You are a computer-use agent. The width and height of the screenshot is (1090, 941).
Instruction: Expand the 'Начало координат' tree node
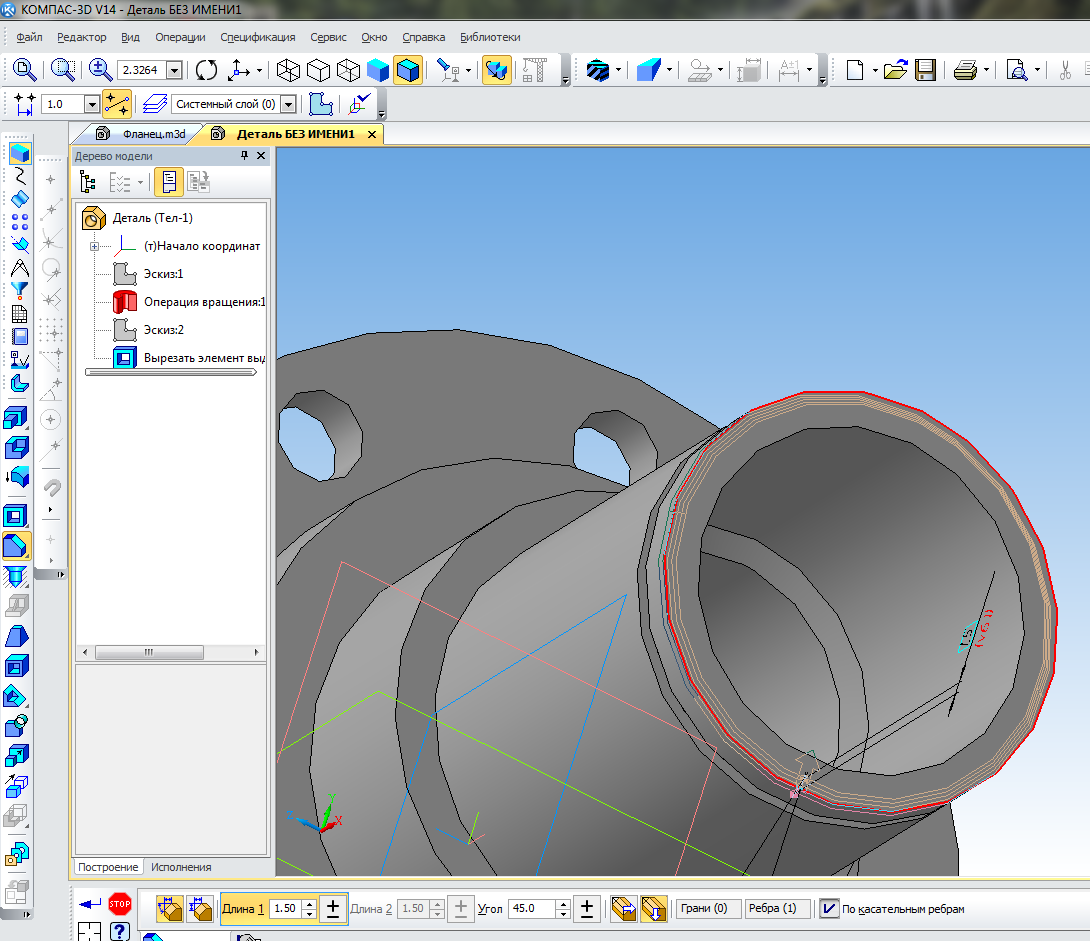point(95,246)
